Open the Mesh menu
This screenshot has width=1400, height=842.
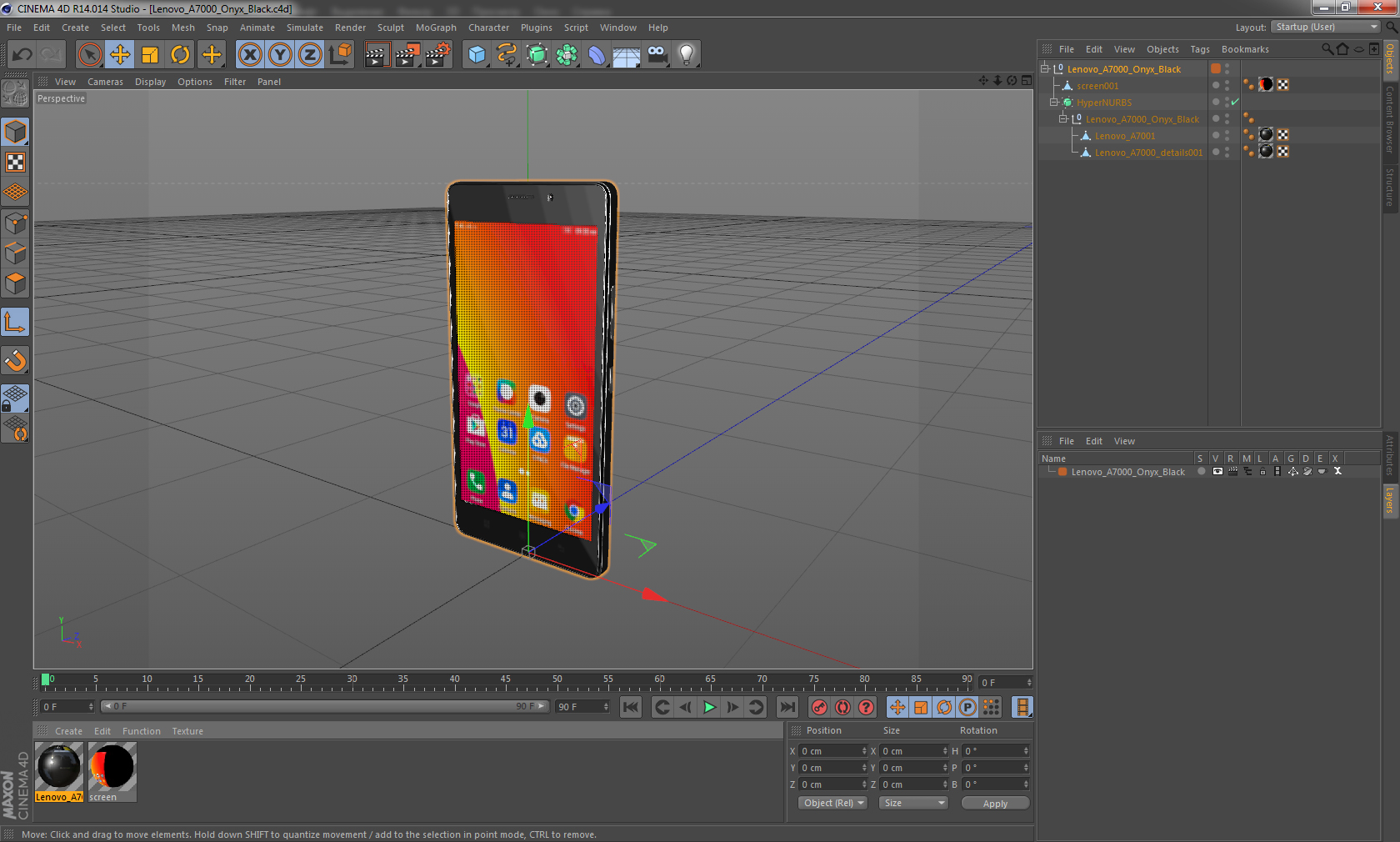[x=182, y=28]
